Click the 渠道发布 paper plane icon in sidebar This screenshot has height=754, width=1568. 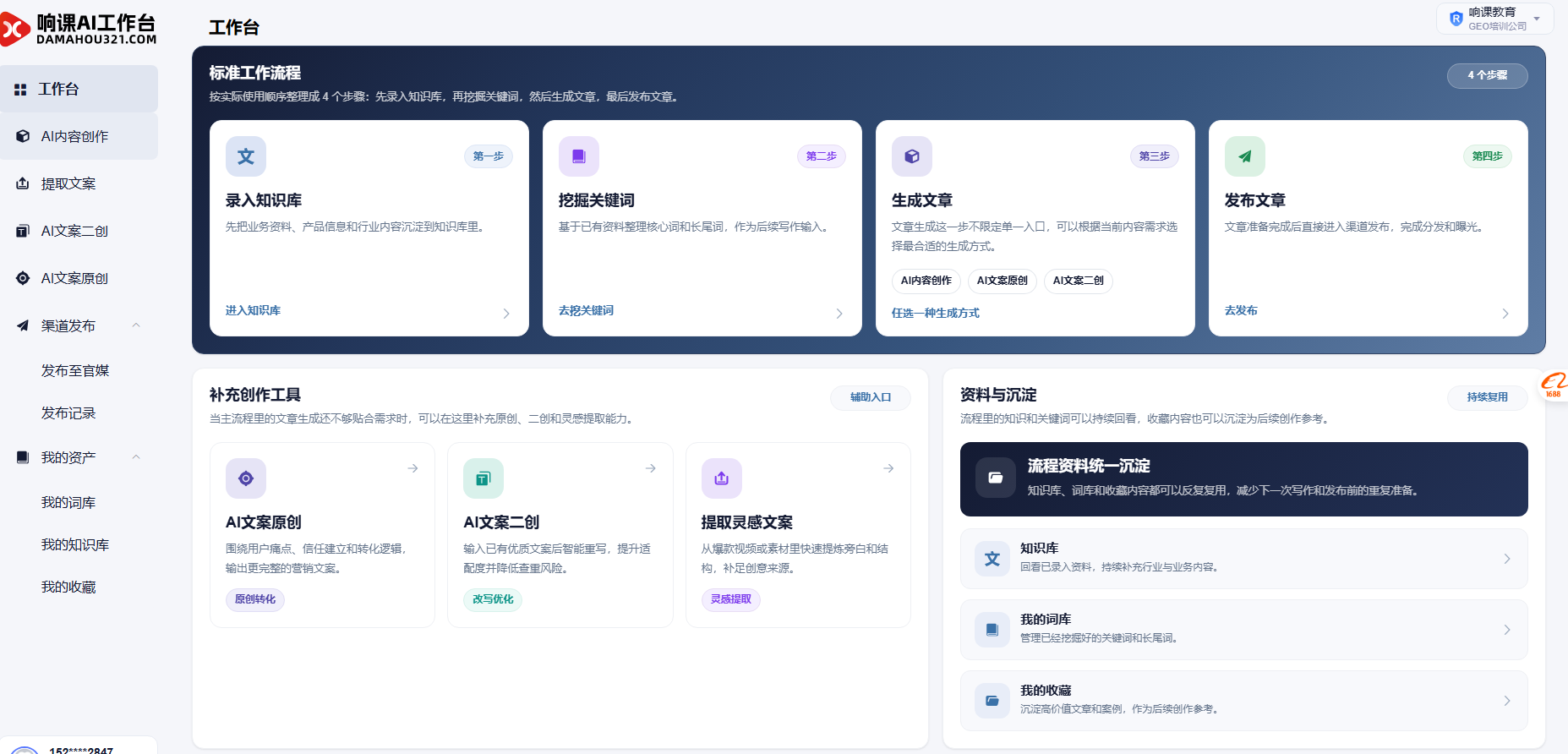coord(23,325)
